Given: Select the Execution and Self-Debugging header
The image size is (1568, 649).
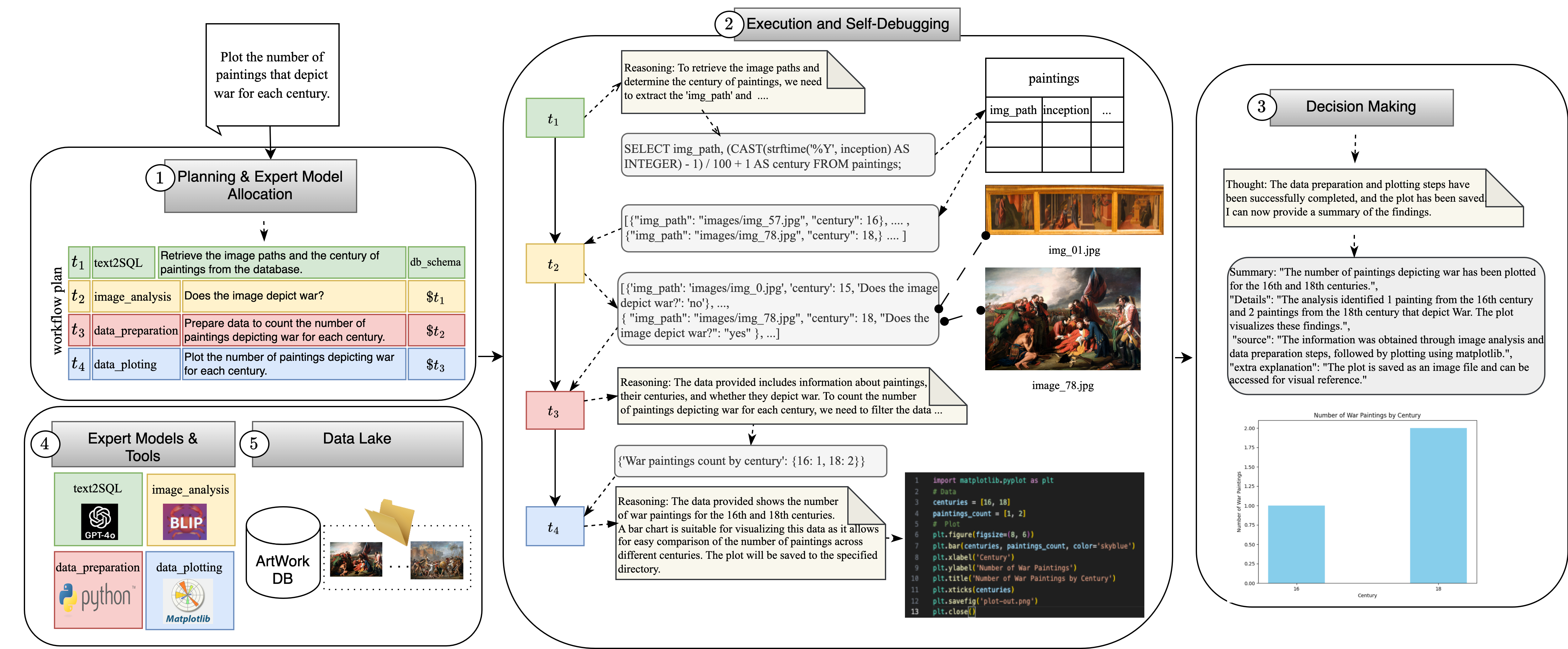Looking at the screenshot, I should [x=847, y=24].
